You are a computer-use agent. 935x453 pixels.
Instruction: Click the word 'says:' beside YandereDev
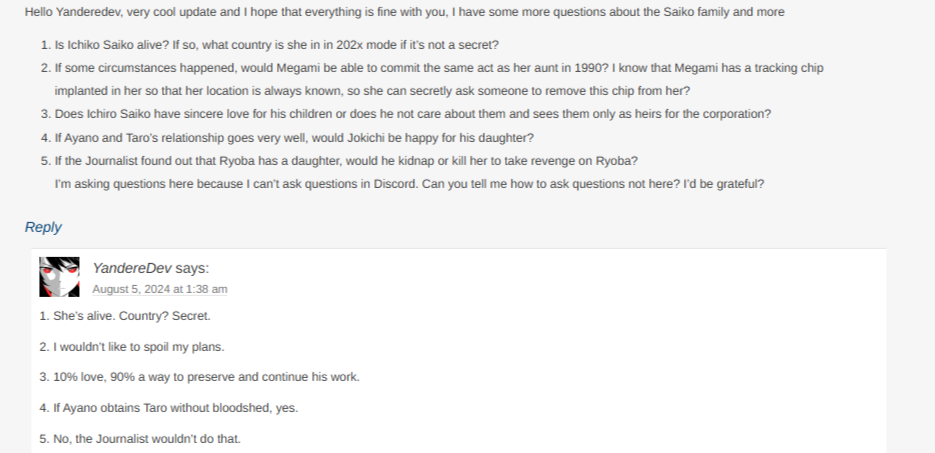(192, 268)
